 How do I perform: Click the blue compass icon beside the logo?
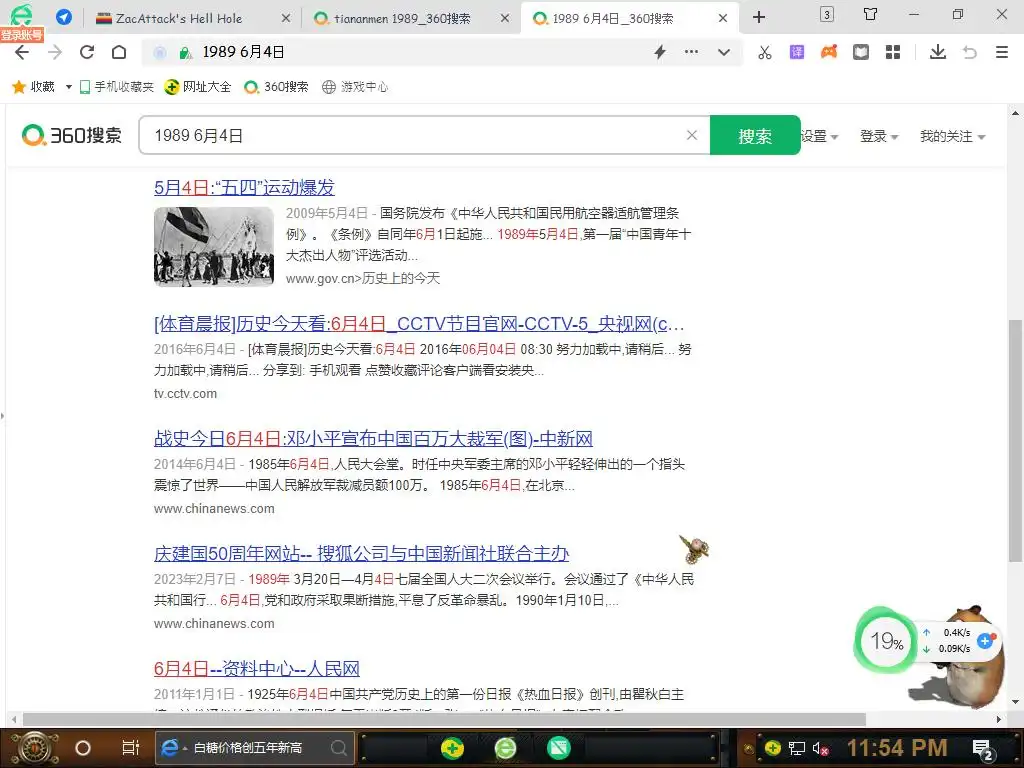[63, 17]
